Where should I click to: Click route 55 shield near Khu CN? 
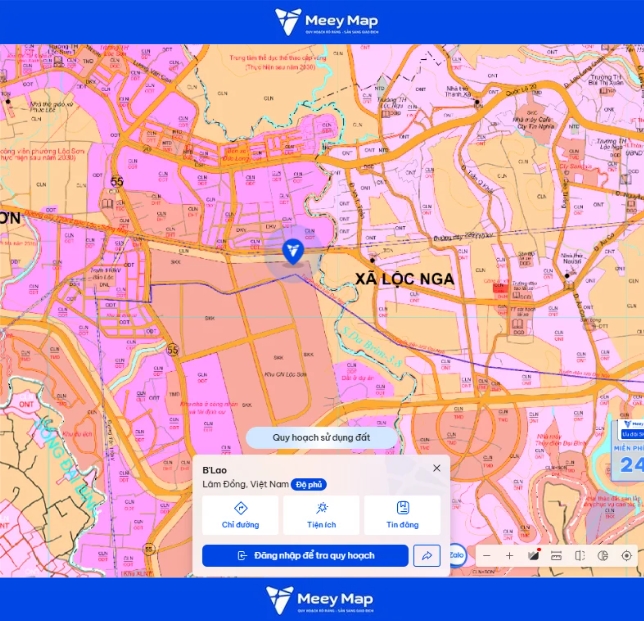click(173, 350)
